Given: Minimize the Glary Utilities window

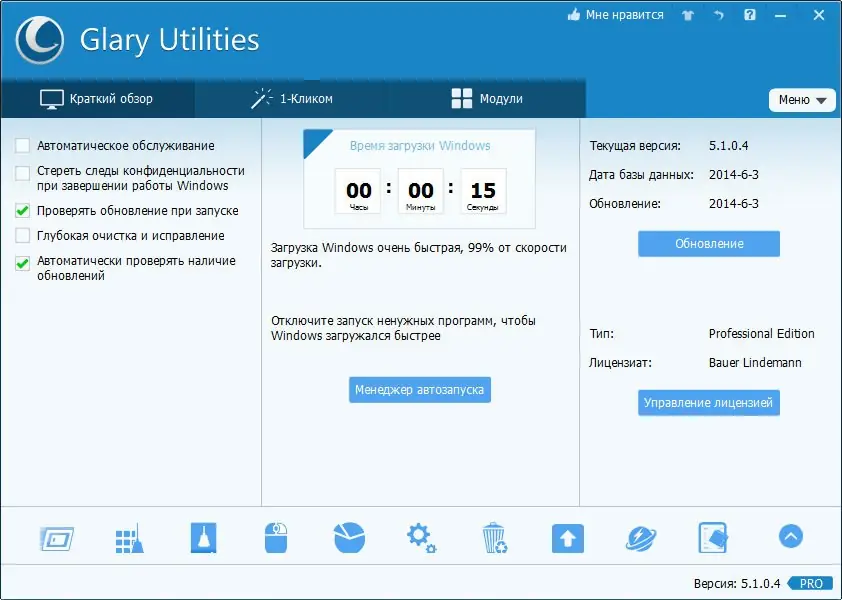Looking at the screenshot, I should (x=781, y=16).
